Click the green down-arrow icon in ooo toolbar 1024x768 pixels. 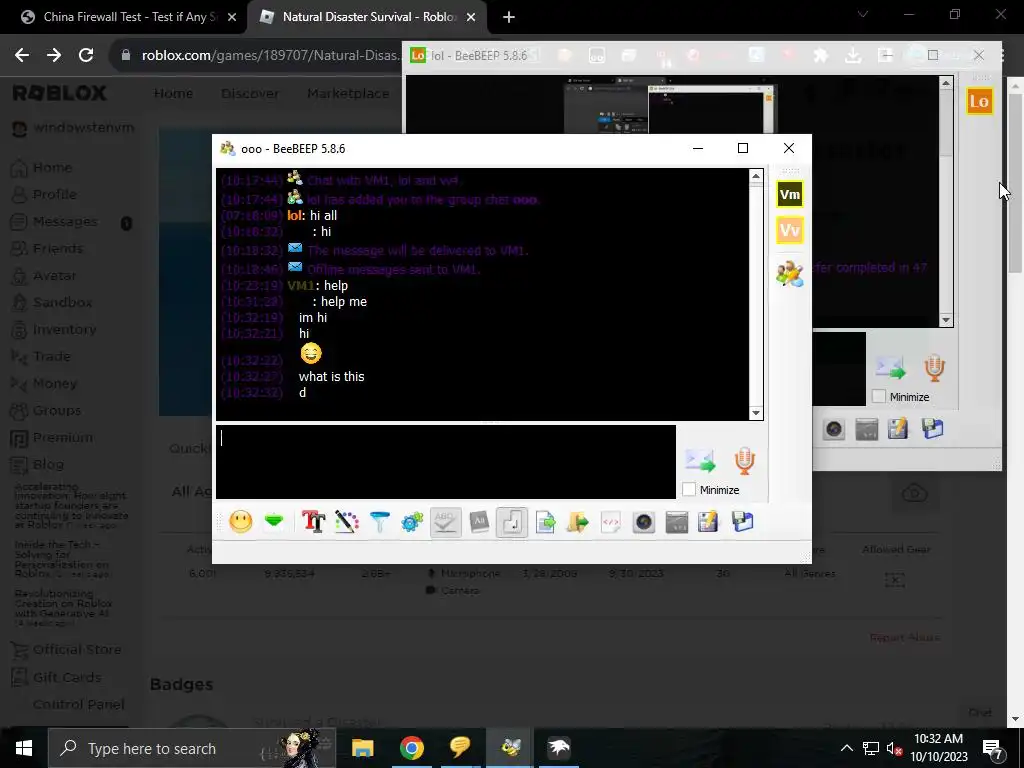(x=274, y=522)
